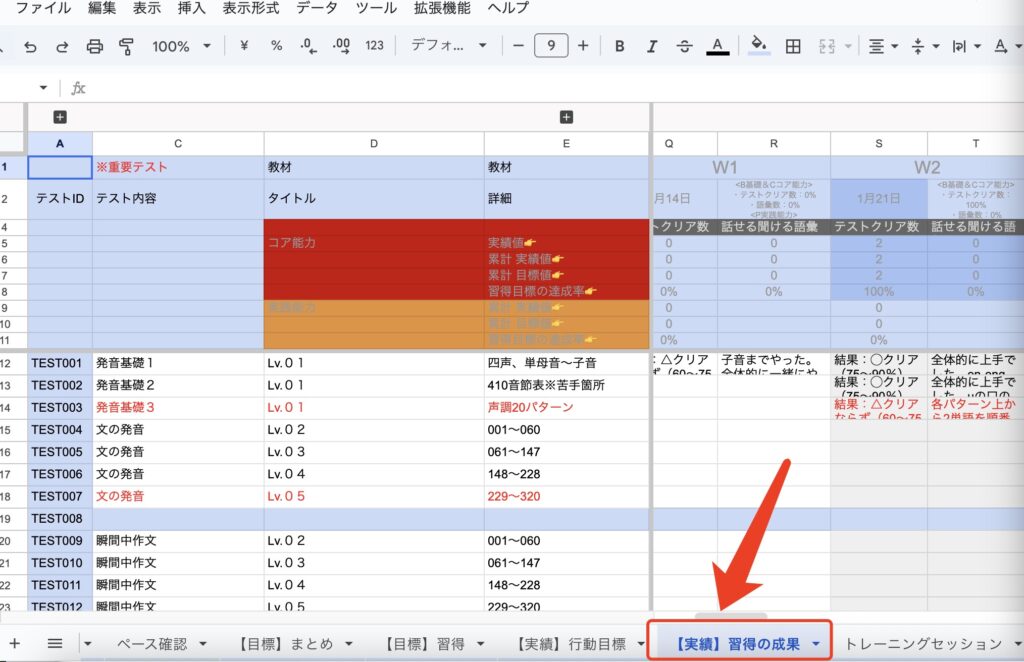Toggle bold formatting
The height and width of the screenshot is (662, 1024).
[x=620, y=46]
